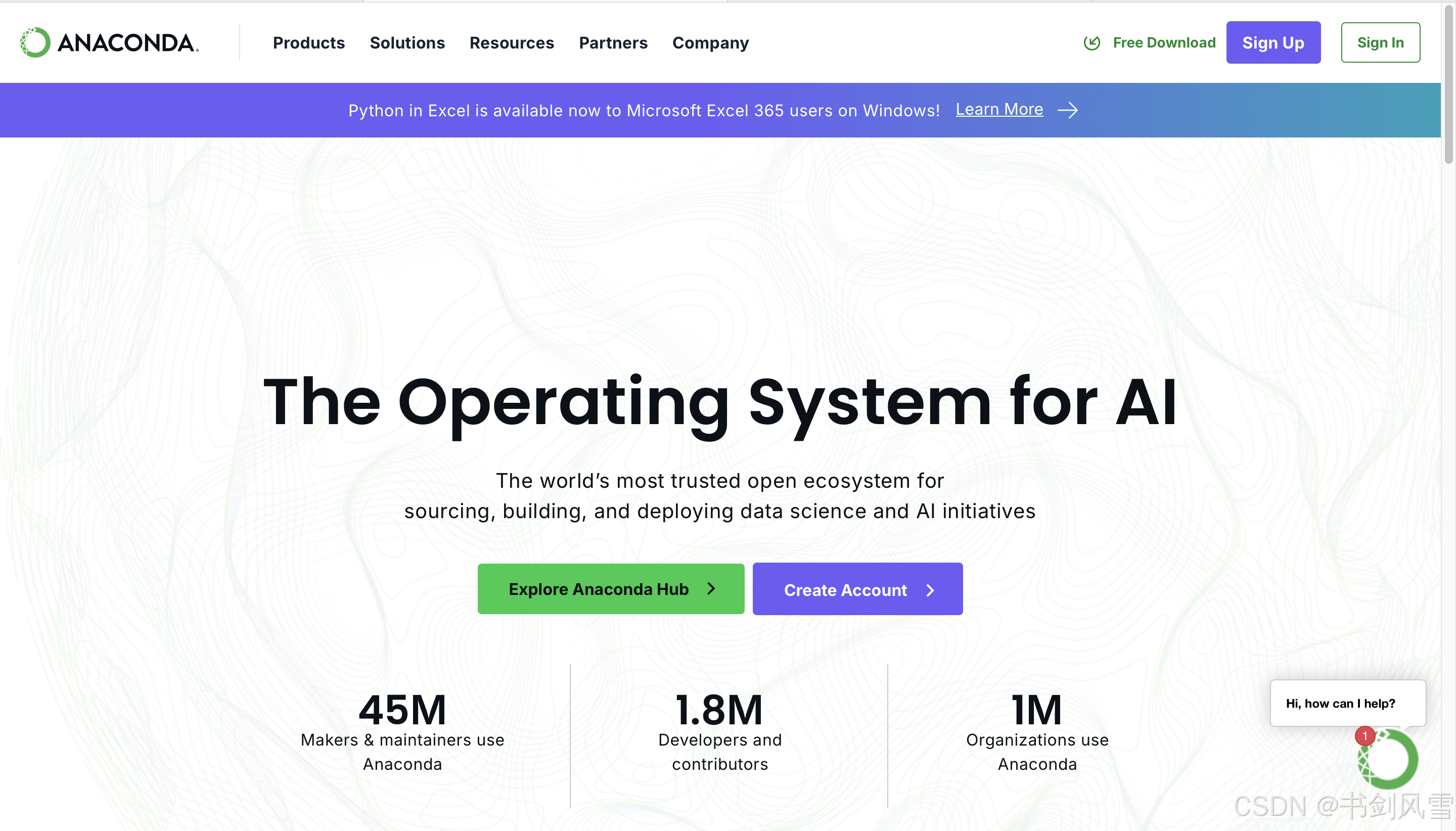Viewport: 1456px width, 831px height.
Task: Expand the Resources menu
Action: pos(512,43)
